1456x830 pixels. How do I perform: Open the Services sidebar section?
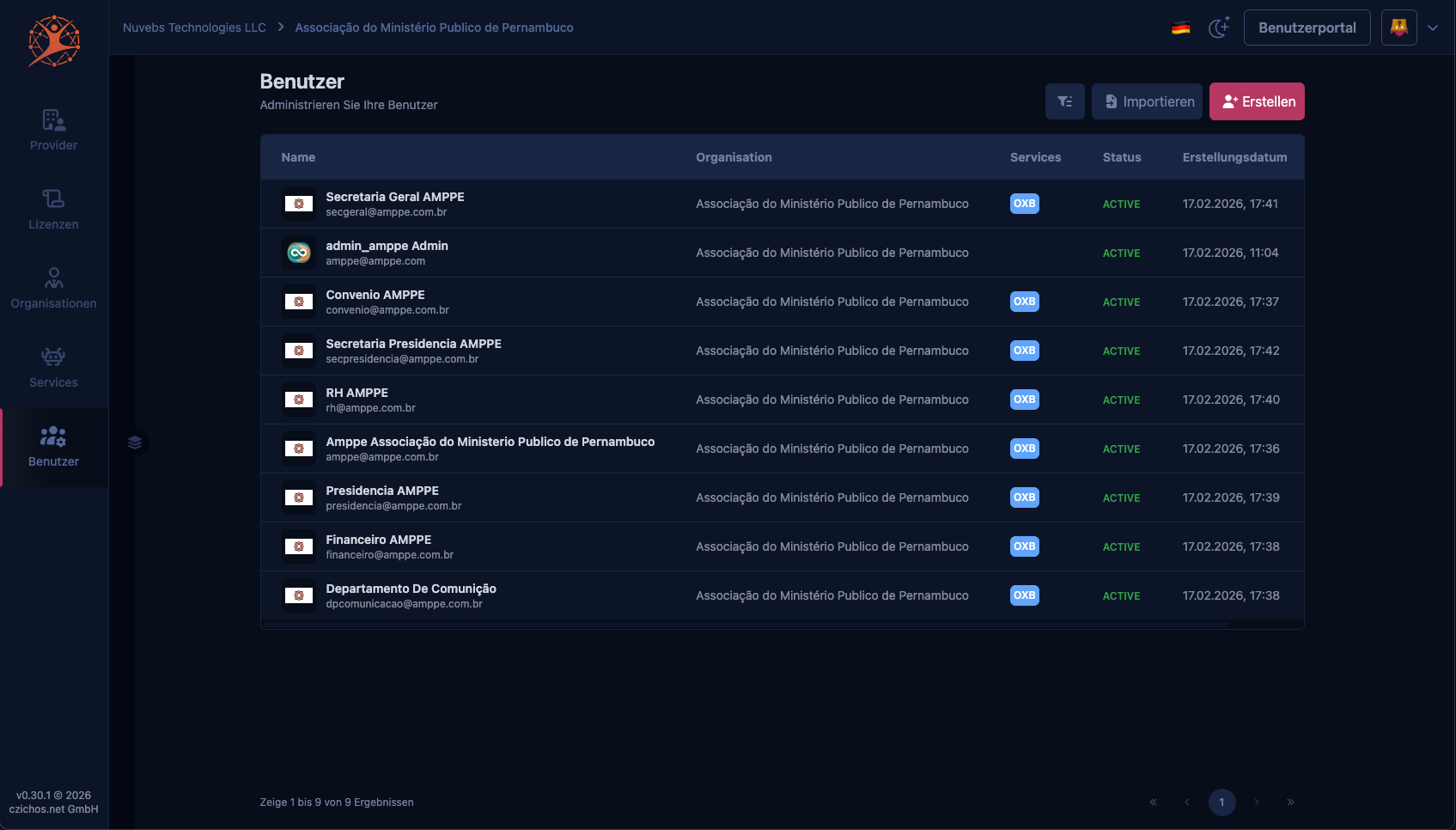point(53,367)
